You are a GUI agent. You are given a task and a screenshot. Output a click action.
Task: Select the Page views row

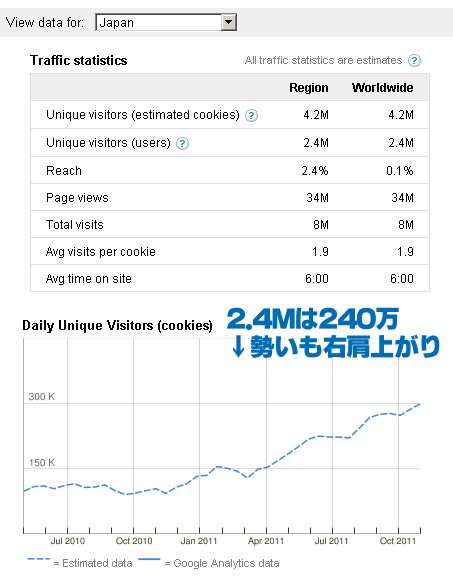coord(230,197)
